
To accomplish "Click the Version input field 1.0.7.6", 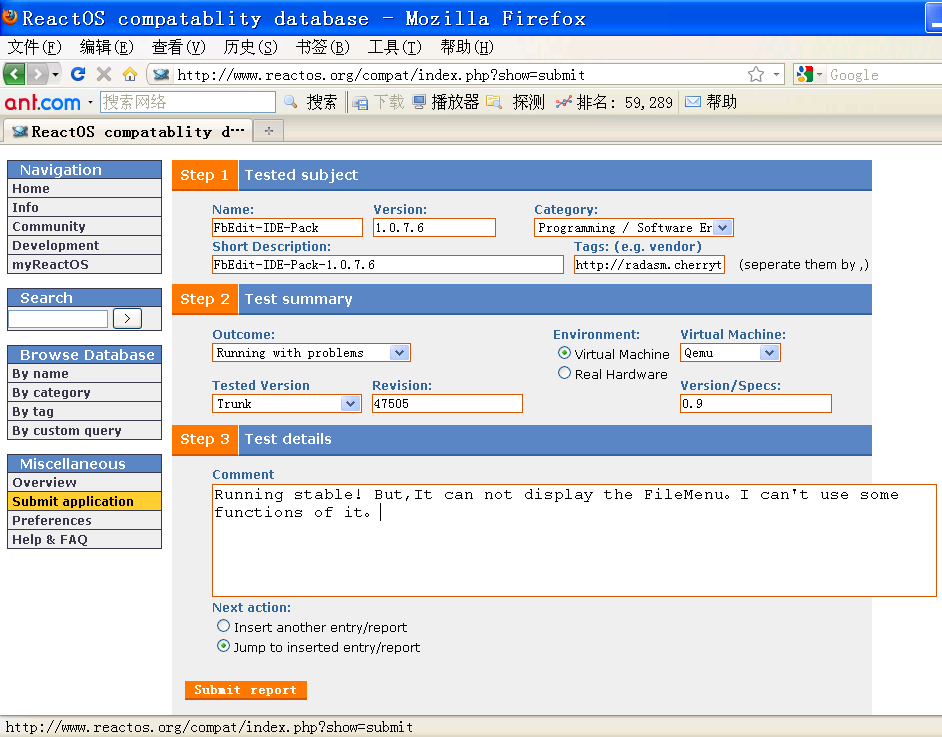I will 434,228.
